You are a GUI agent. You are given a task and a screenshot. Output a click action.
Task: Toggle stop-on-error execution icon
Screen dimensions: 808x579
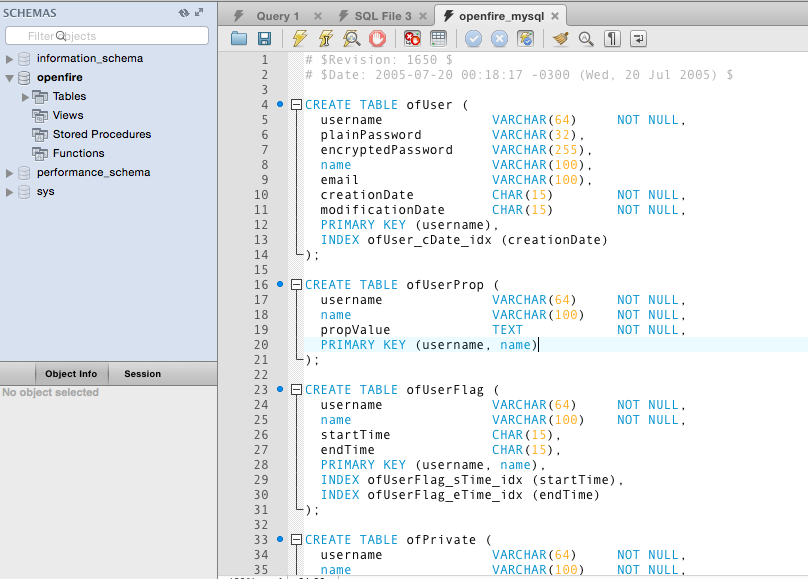pos(412,39)
